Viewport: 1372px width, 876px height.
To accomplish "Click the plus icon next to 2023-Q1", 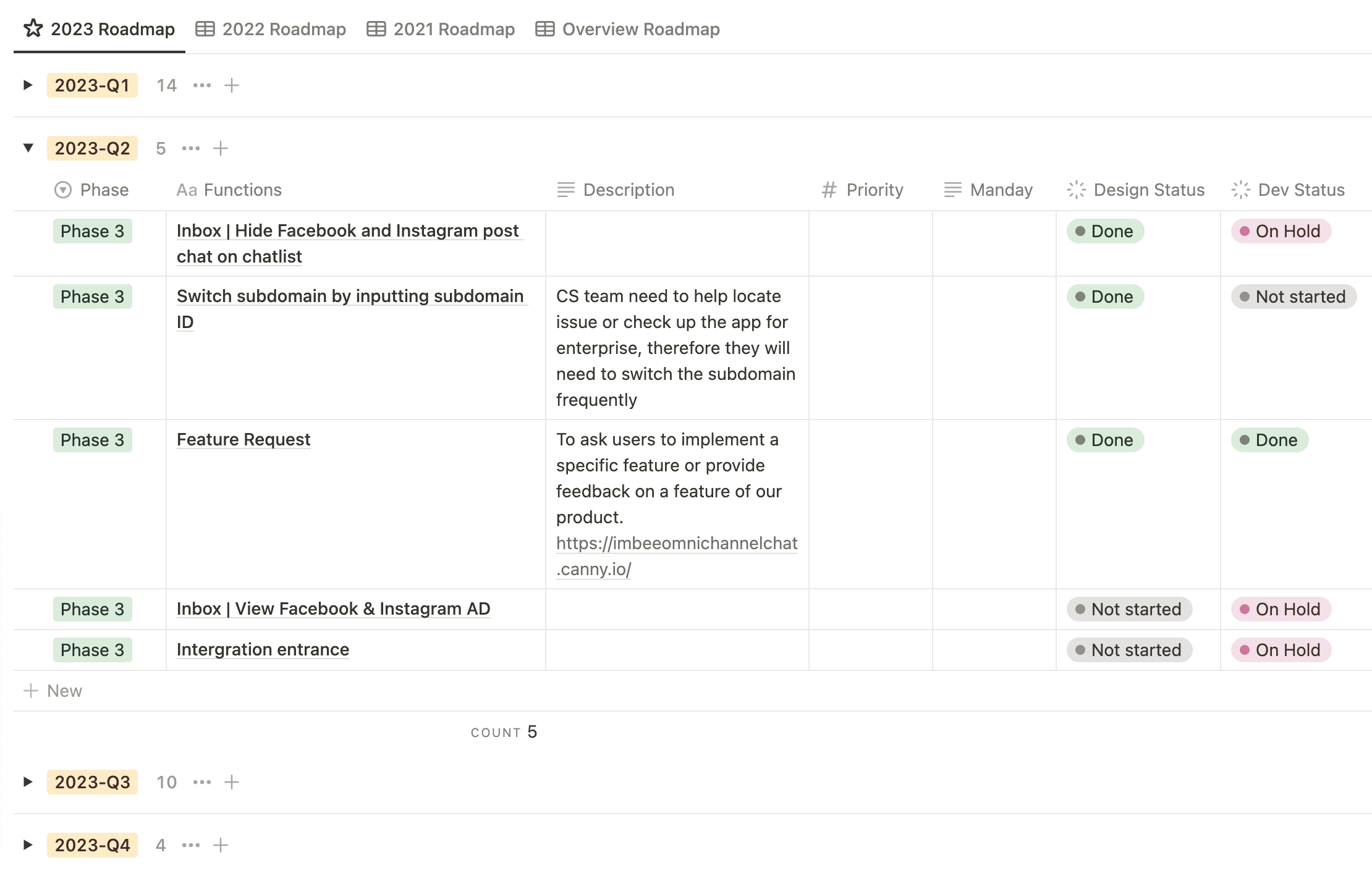I will [232, 85].
